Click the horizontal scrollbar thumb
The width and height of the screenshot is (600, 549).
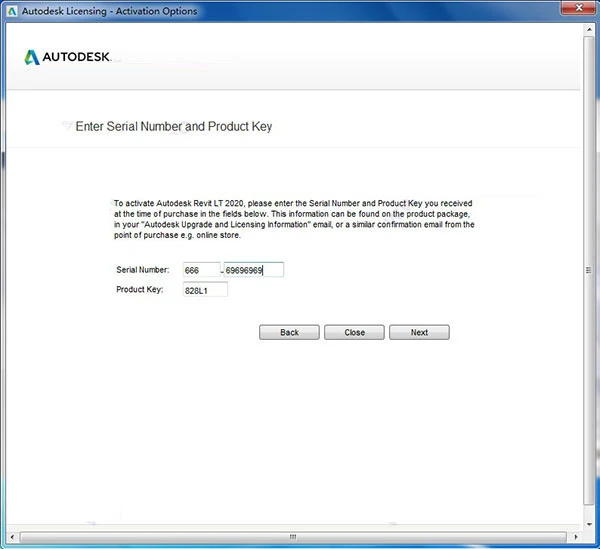pyautogui.click(x=293, y=537)
